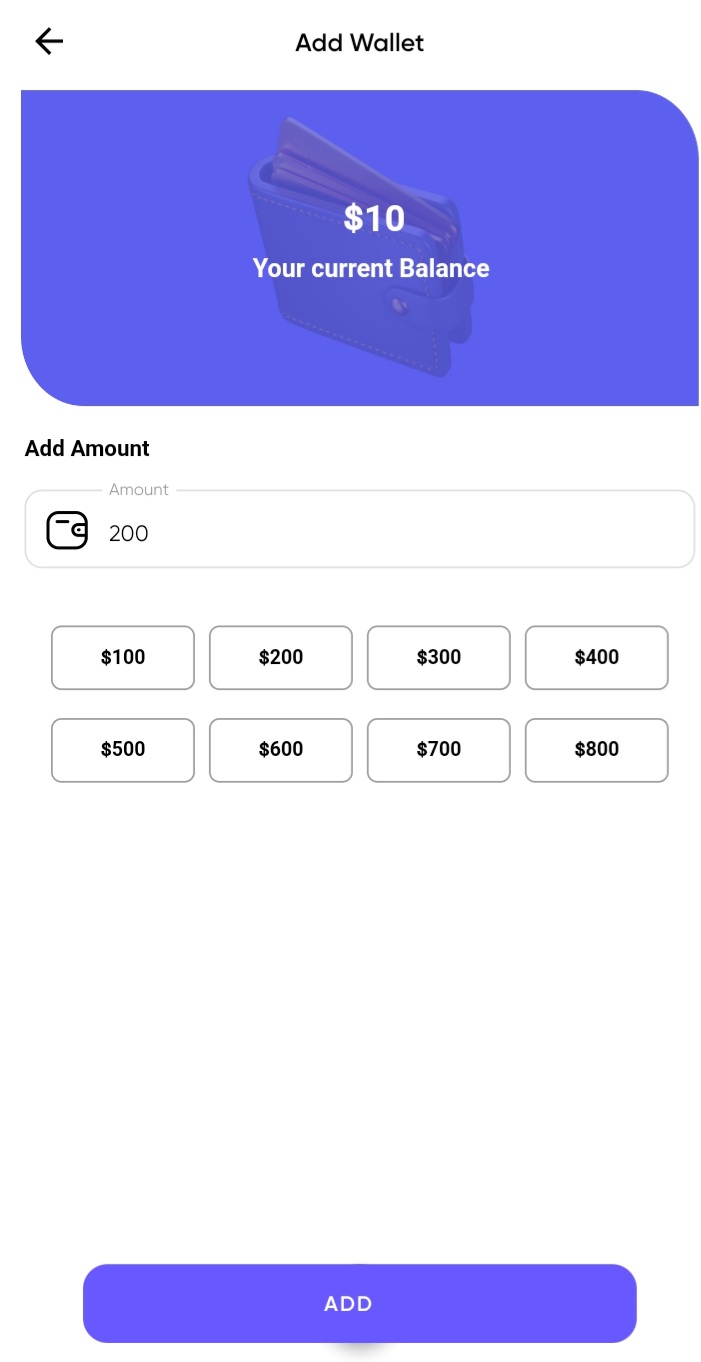This screenshot has height=1362, width=701.
Task: Focus the Amount input field
Action: point(360,529)
